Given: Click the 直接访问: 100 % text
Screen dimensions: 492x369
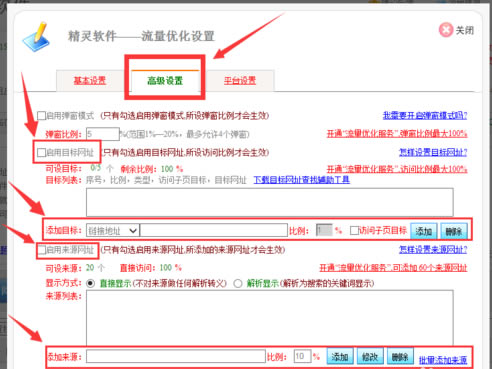Looking at the screenshot, I should pos(151,268).
